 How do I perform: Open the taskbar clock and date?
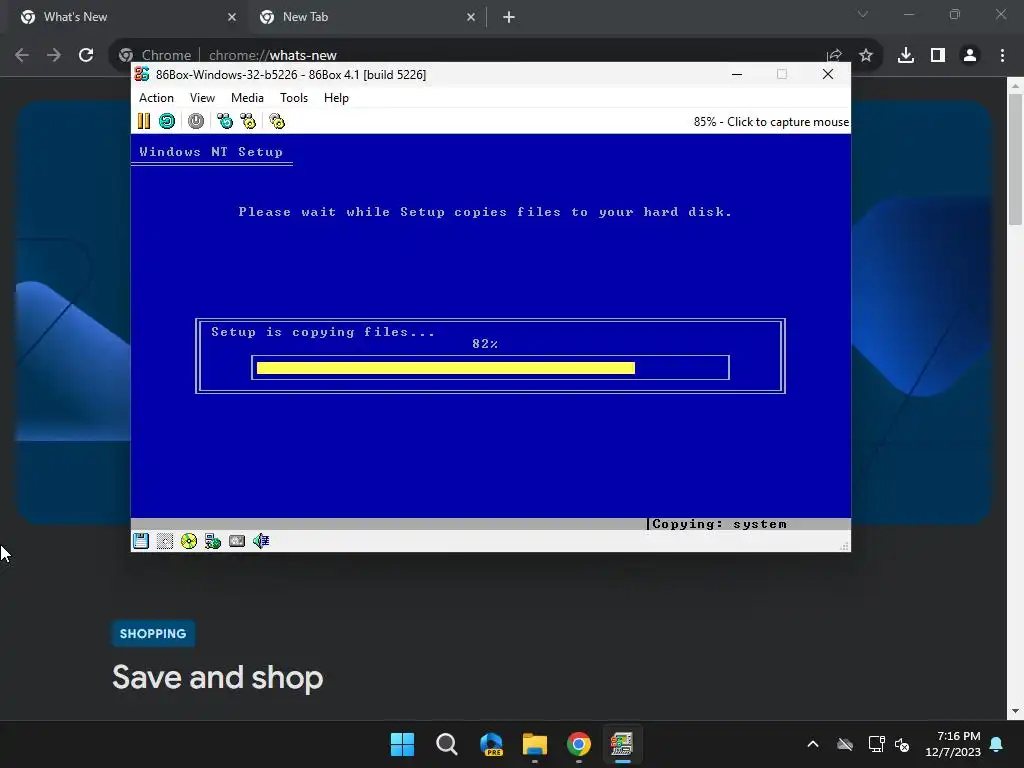point(953,744)
